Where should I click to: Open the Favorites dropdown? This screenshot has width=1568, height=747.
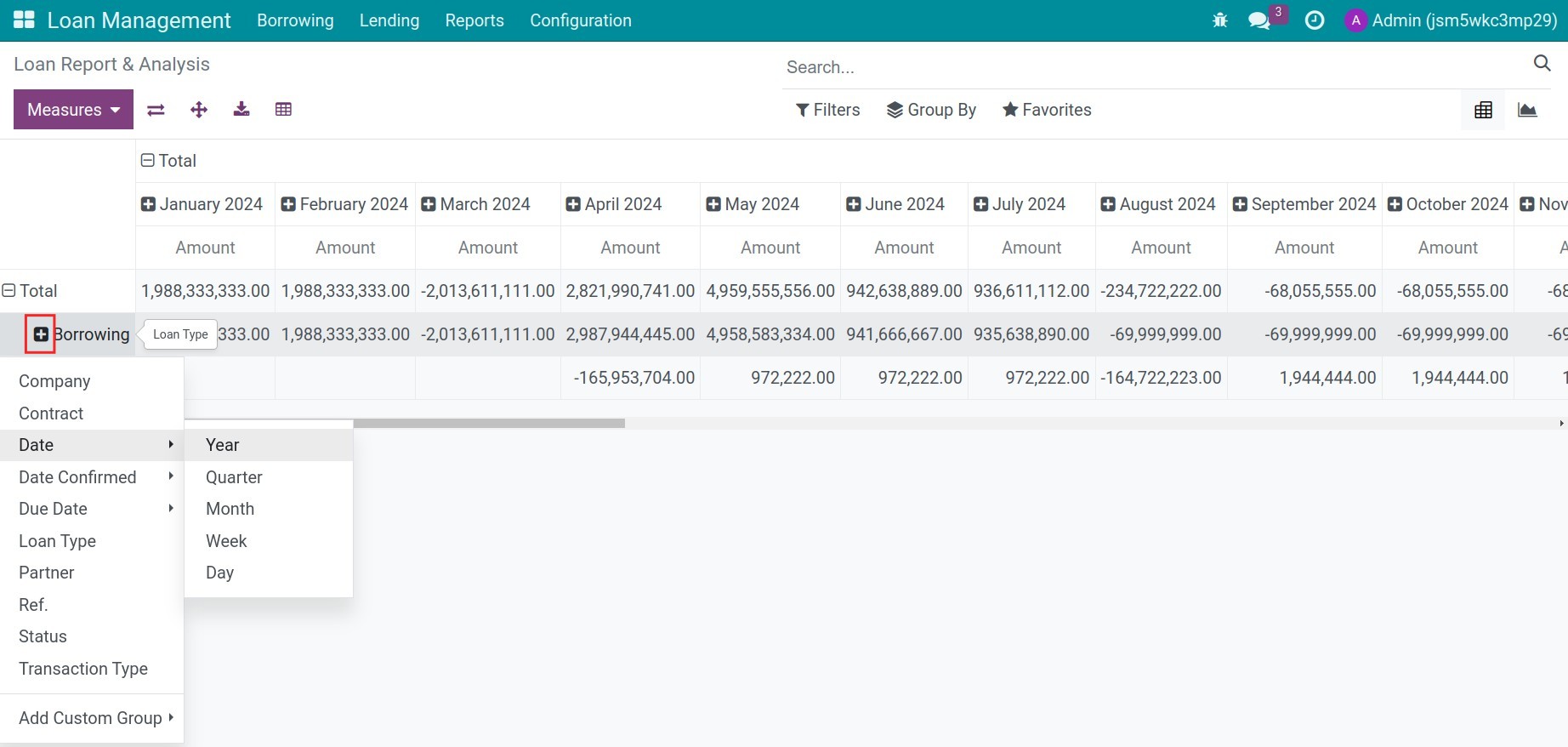1047,110
